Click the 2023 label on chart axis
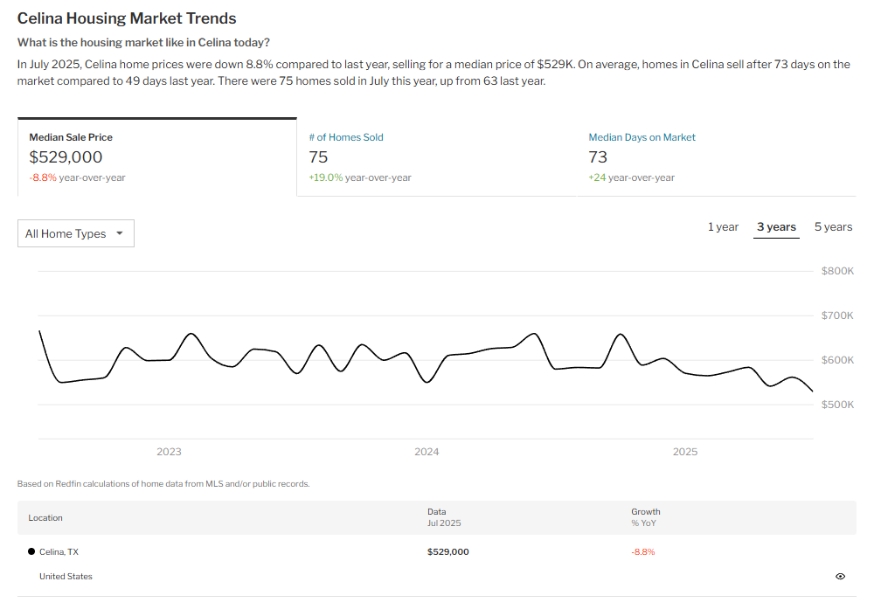Image resolution: width=874 pixels, height=603 pixels. click(169, 452)
